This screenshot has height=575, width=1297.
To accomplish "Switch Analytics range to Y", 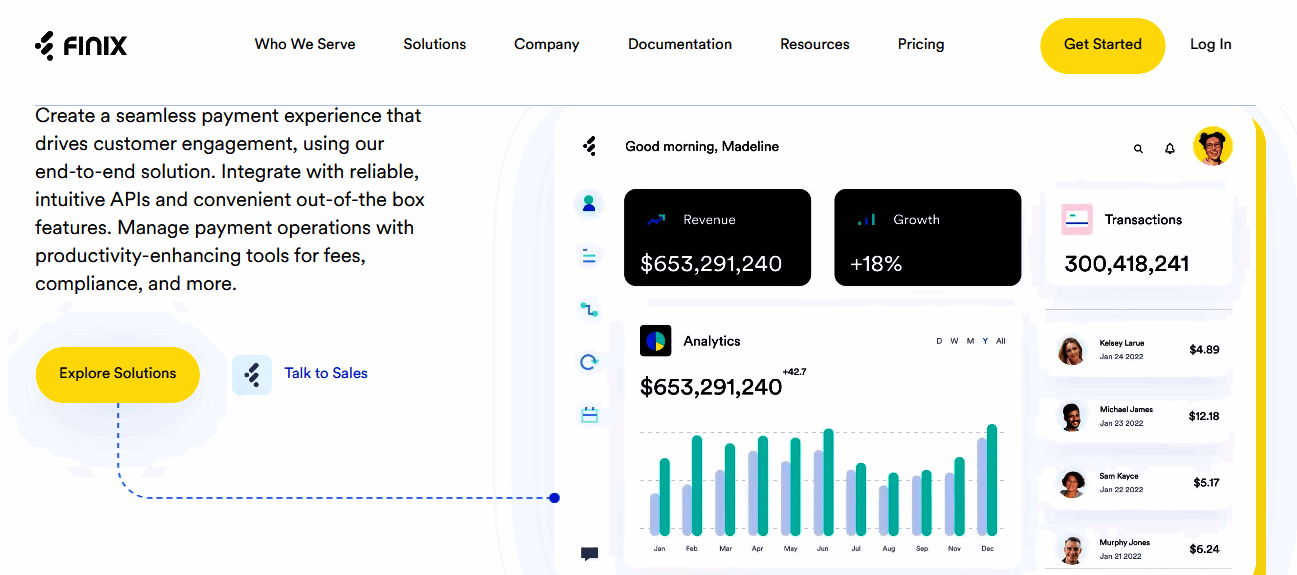I will tap(985, 341).
